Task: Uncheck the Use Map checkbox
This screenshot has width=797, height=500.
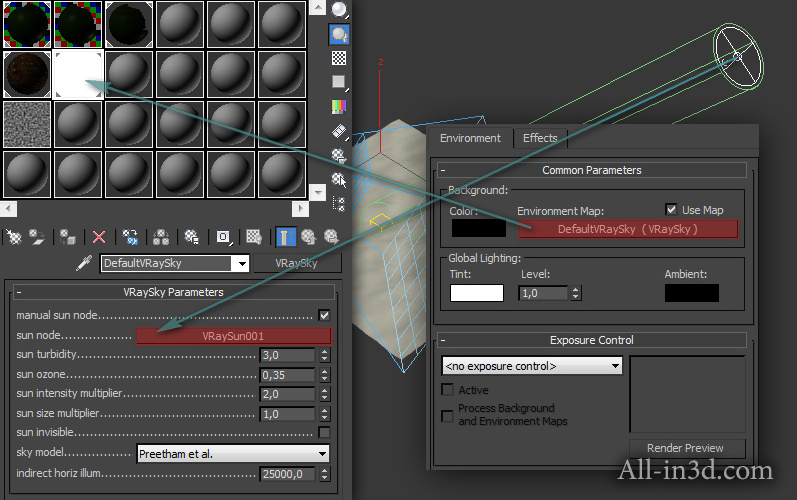Action: pyautogui.click(x=672, y=210)
